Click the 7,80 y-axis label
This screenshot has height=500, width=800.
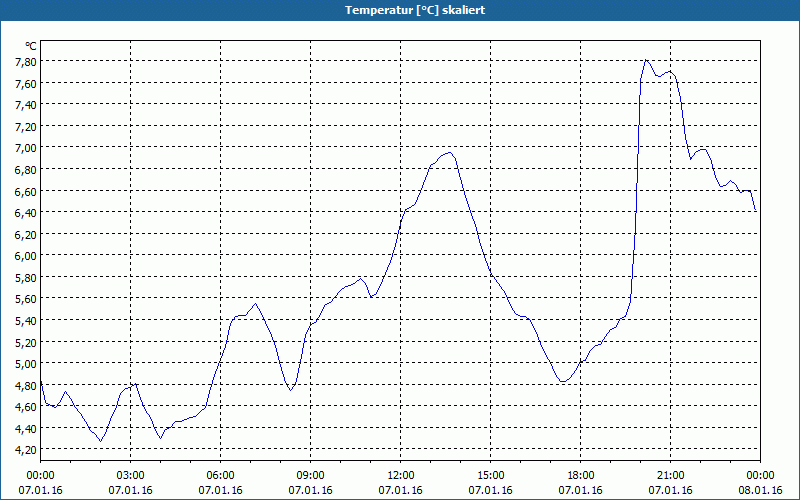click(26, 62)
